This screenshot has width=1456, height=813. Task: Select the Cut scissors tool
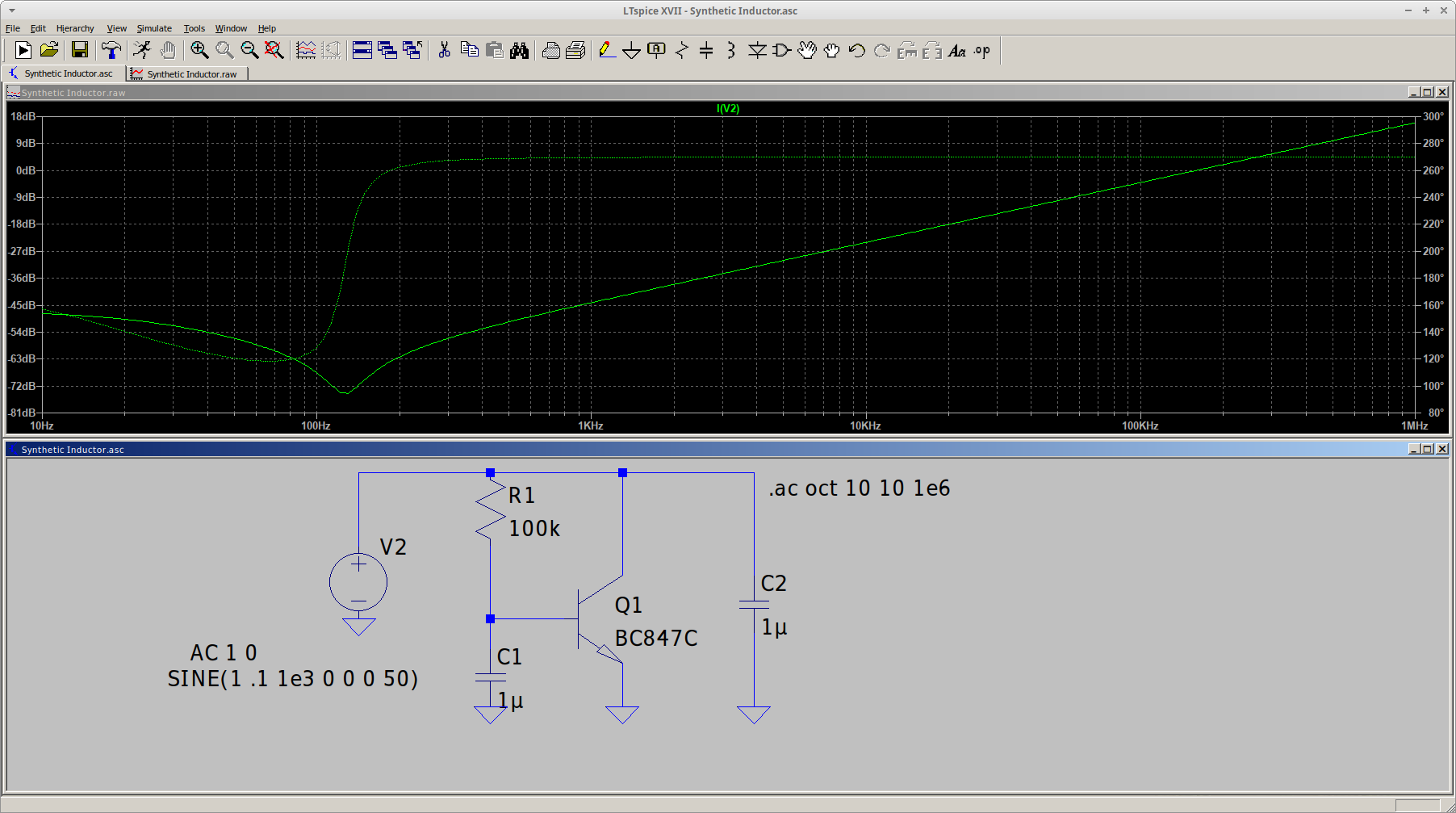(444, 50)
